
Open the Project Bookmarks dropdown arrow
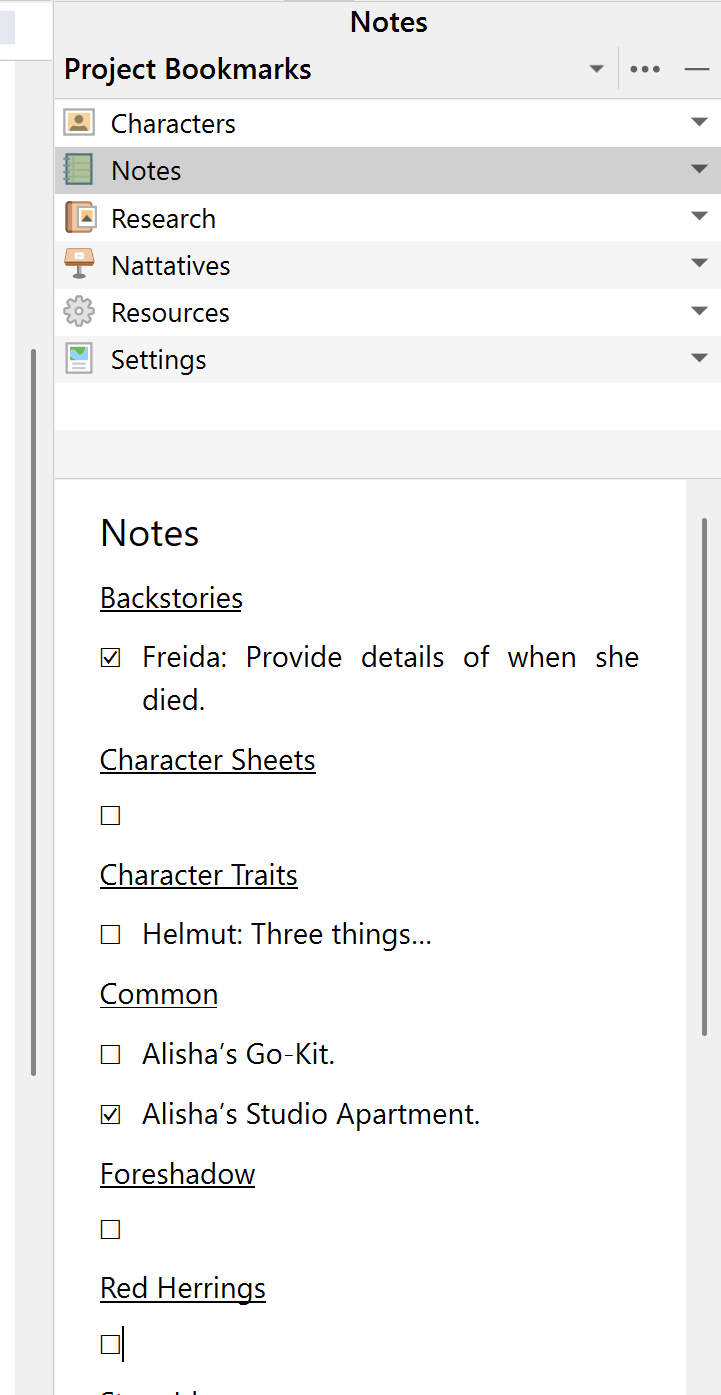[596, 69]
